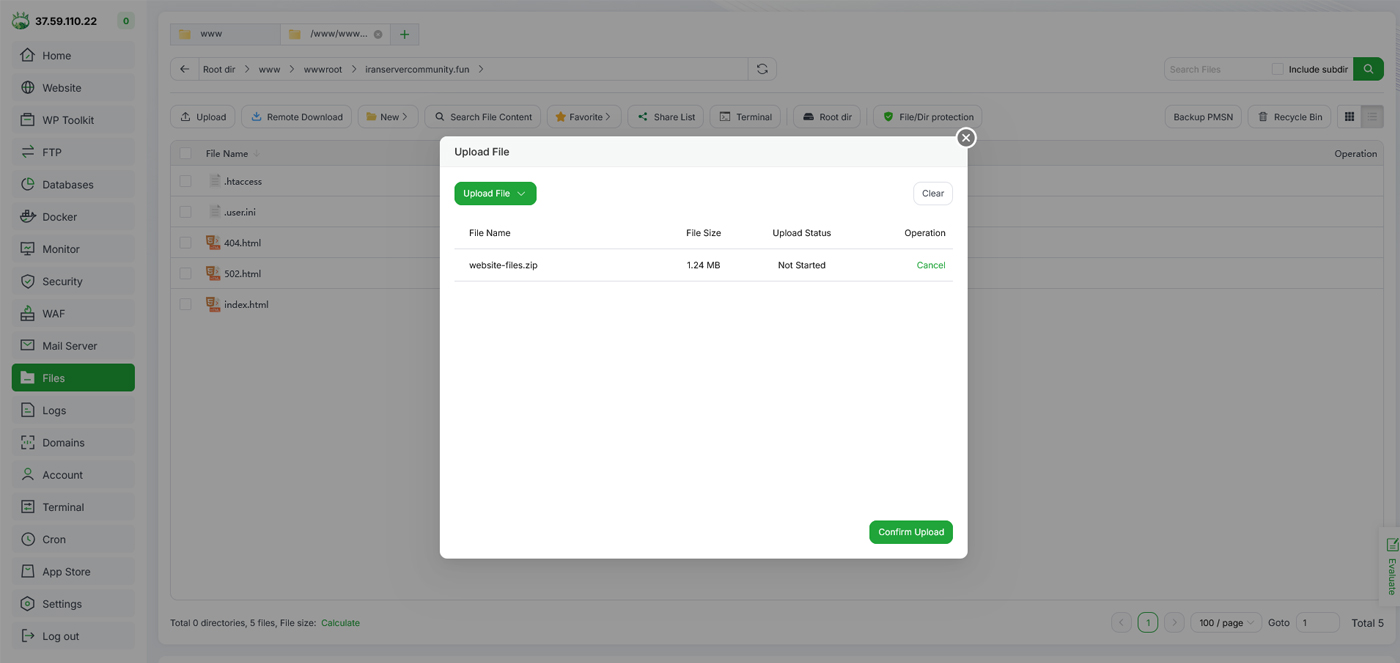Click the refresh icon beside the path bar

[x=762, y=69]
